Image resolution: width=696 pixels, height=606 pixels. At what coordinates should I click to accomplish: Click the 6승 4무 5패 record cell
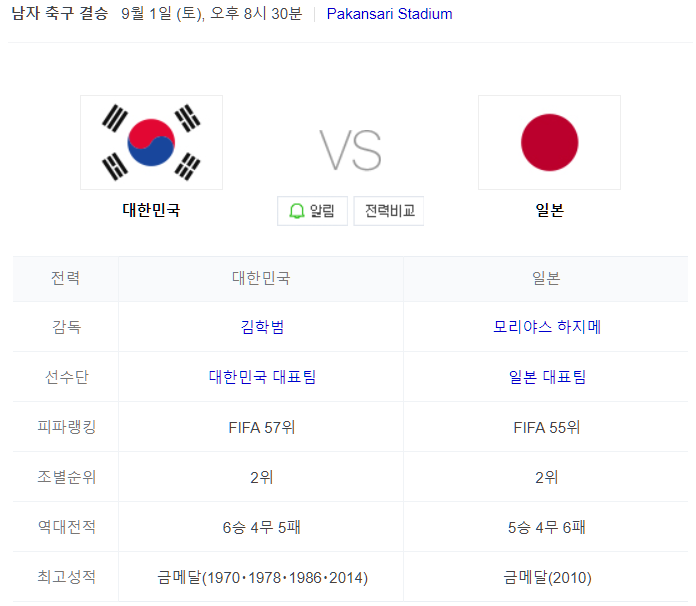[x=262, y=527]
